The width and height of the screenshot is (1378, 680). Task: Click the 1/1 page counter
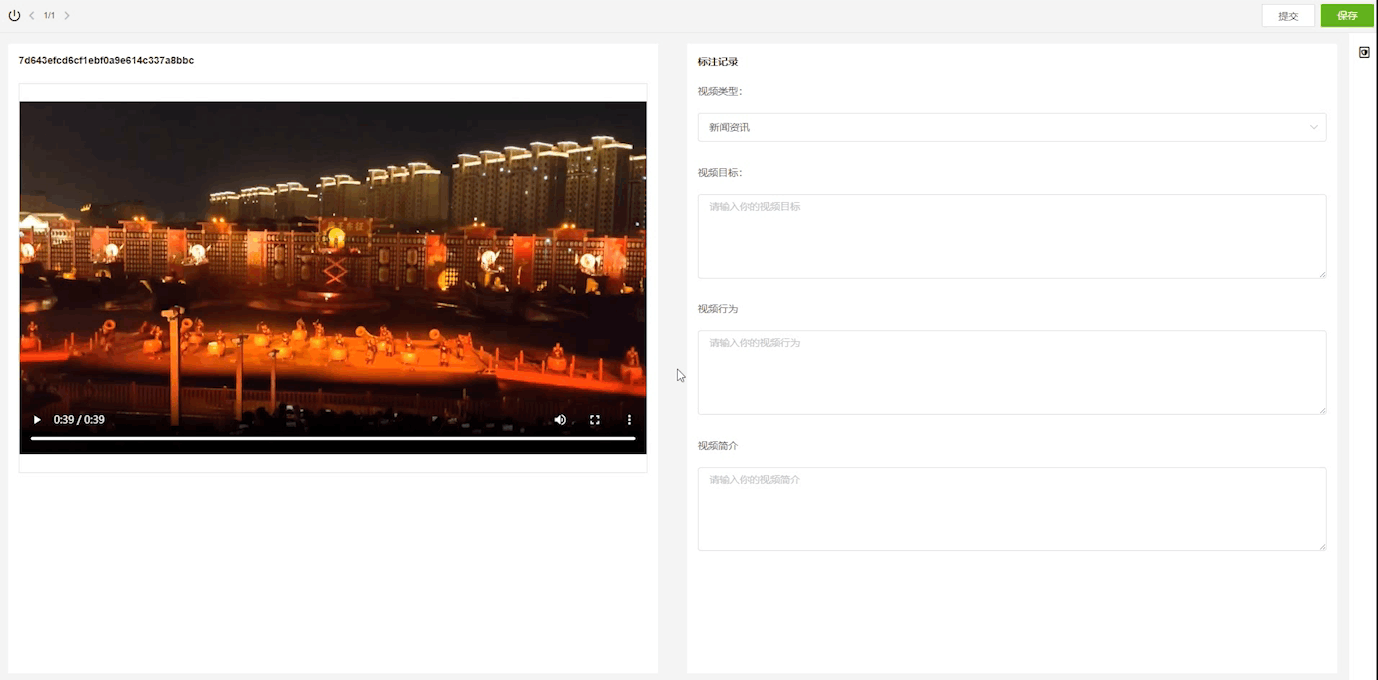click(x=50, y=16)
